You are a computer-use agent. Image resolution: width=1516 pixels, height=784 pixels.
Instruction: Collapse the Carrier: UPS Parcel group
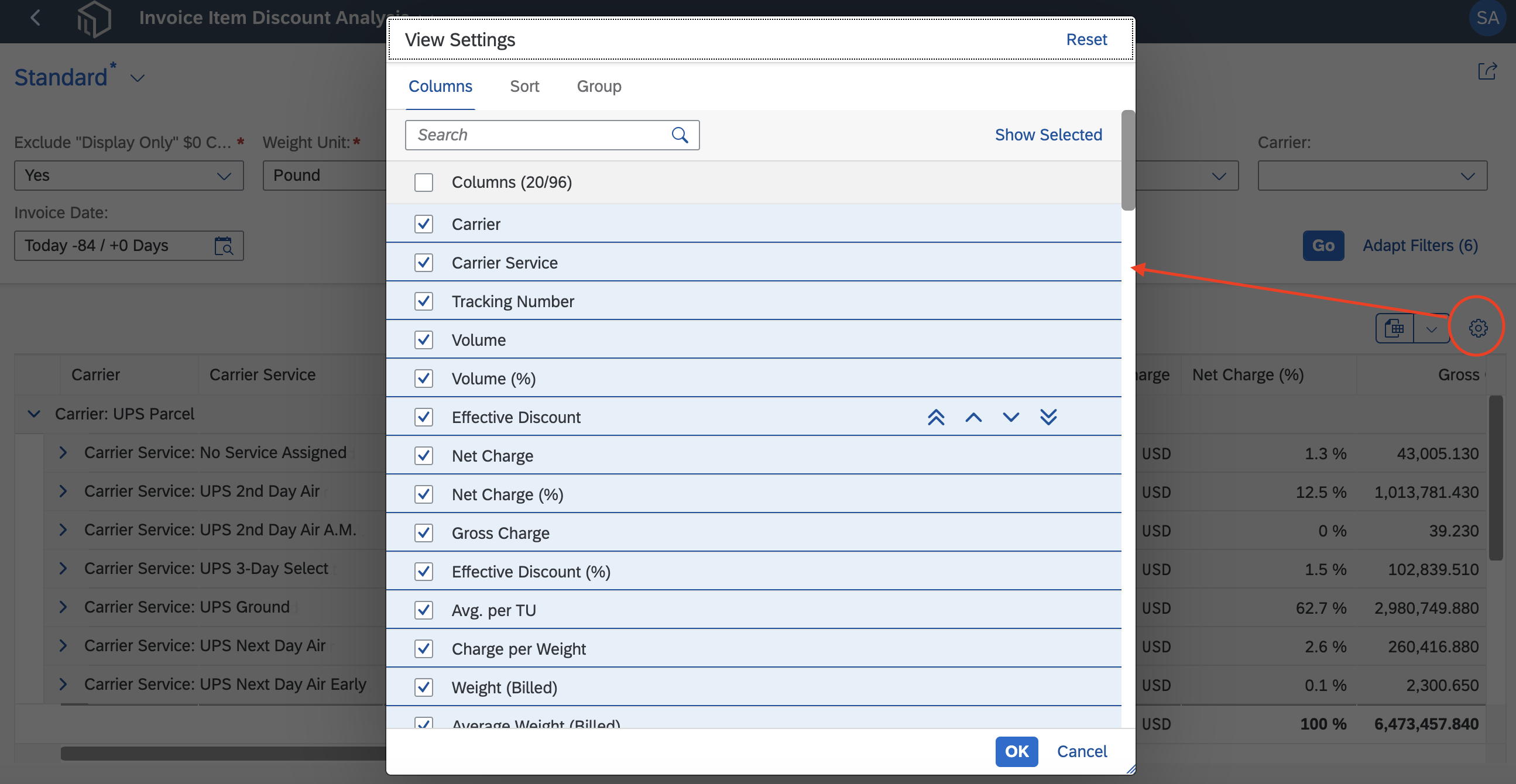click(34, 414)
